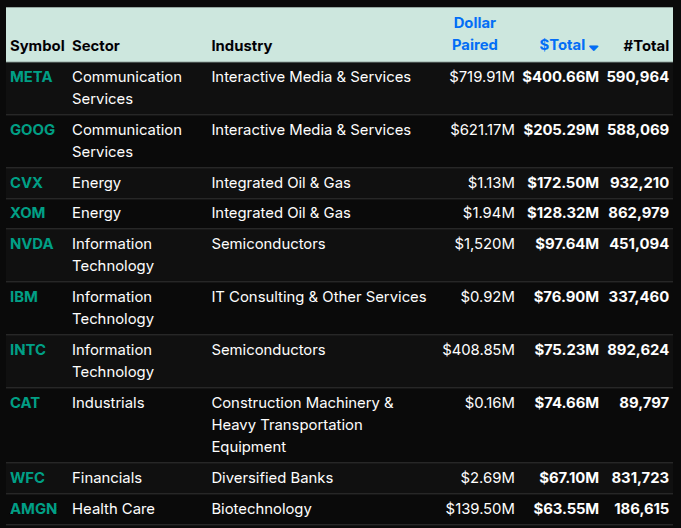Open the WFC ticker link
This screenshot has width=681, height=528.
point(27,478)
